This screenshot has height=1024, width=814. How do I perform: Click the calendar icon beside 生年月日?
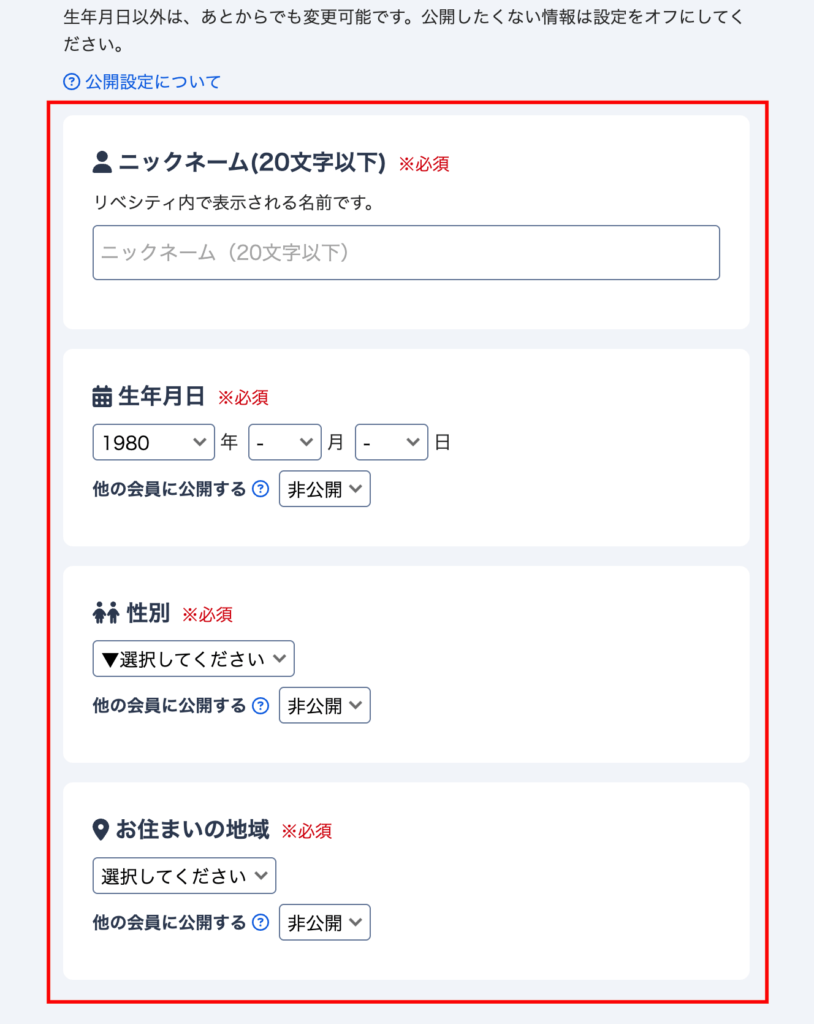(102, 397)
